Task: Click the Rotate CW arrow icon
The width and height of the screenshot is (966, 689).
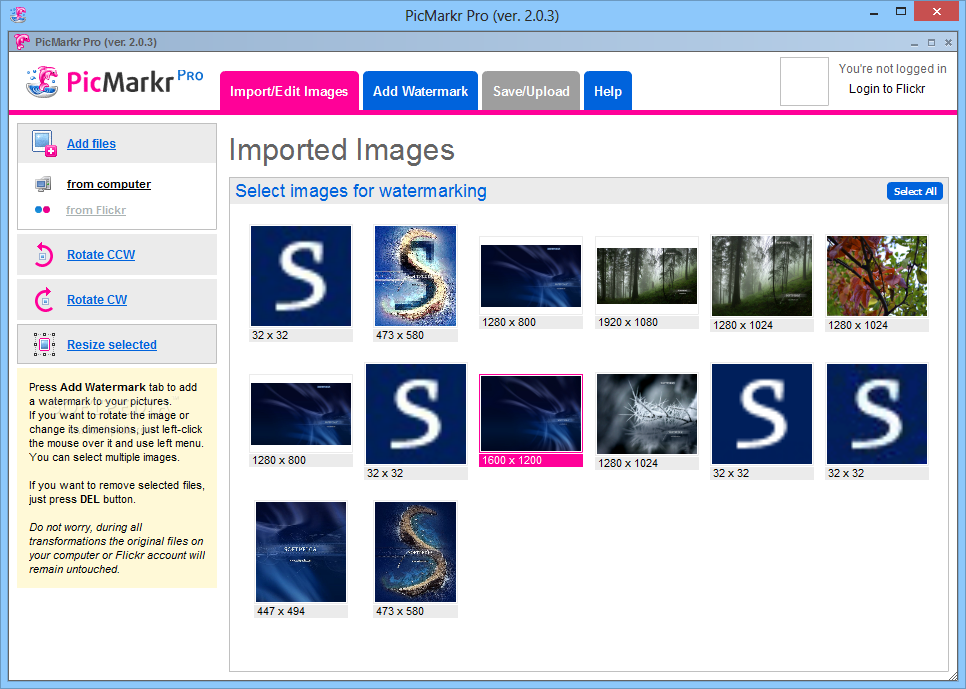Action: 44,300
